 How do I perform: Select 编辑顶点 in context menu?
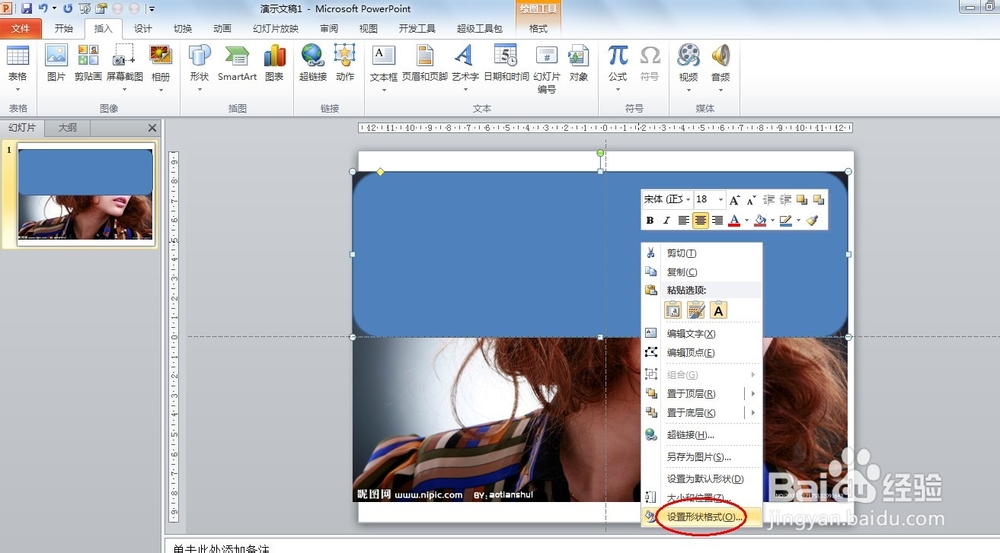[702, 352]
